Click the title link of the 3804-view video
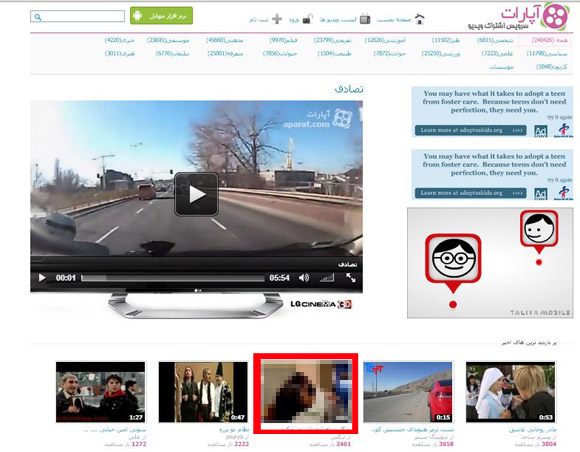Screen dimensions: 580x452 click(532, 430)
